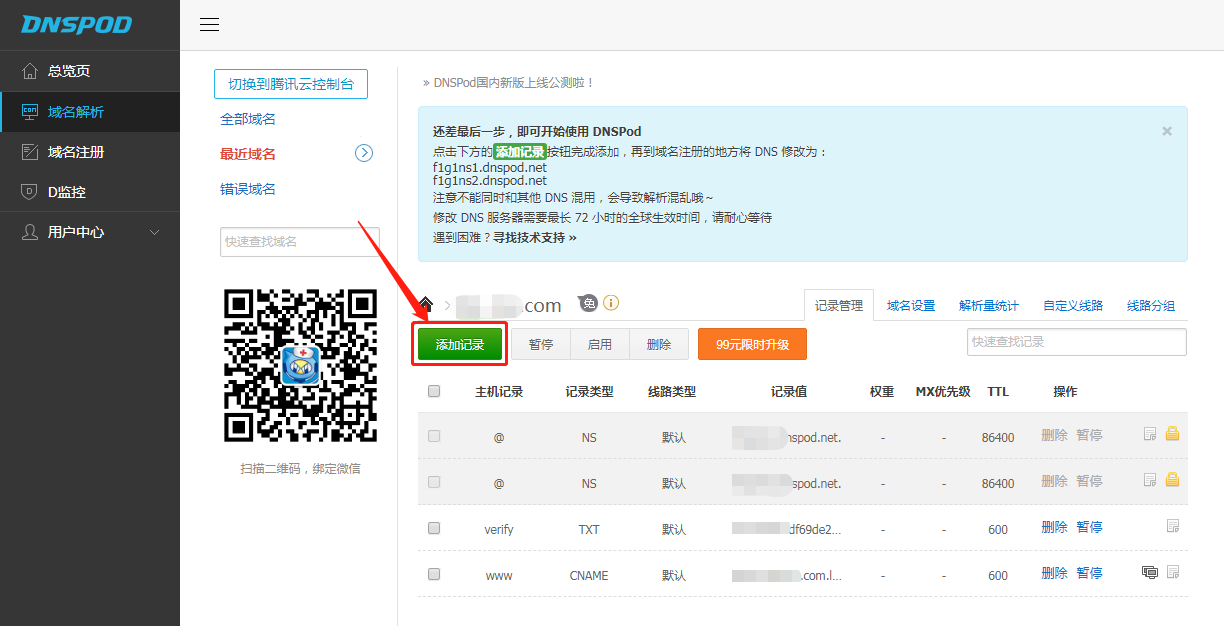Select 域名注册 in the left sidebar

[76, 152]
